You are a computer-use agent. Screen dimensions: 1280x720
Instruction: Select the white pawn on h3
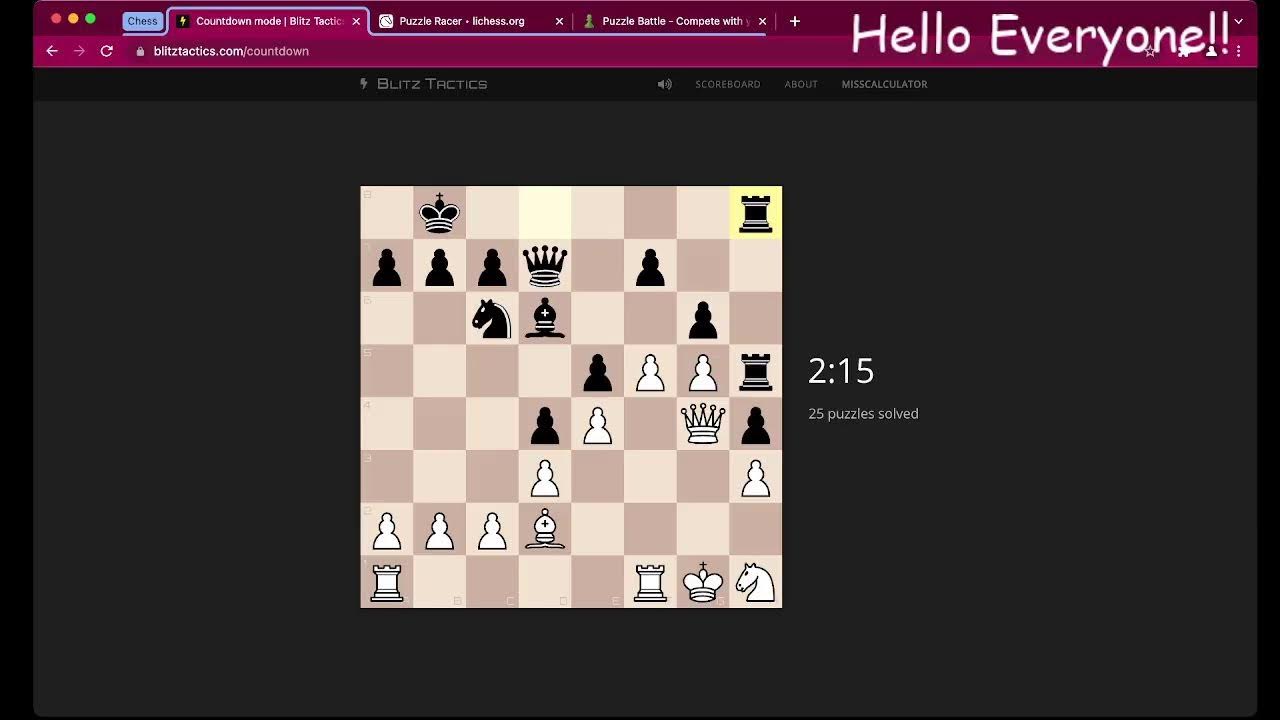coord(755,476)
